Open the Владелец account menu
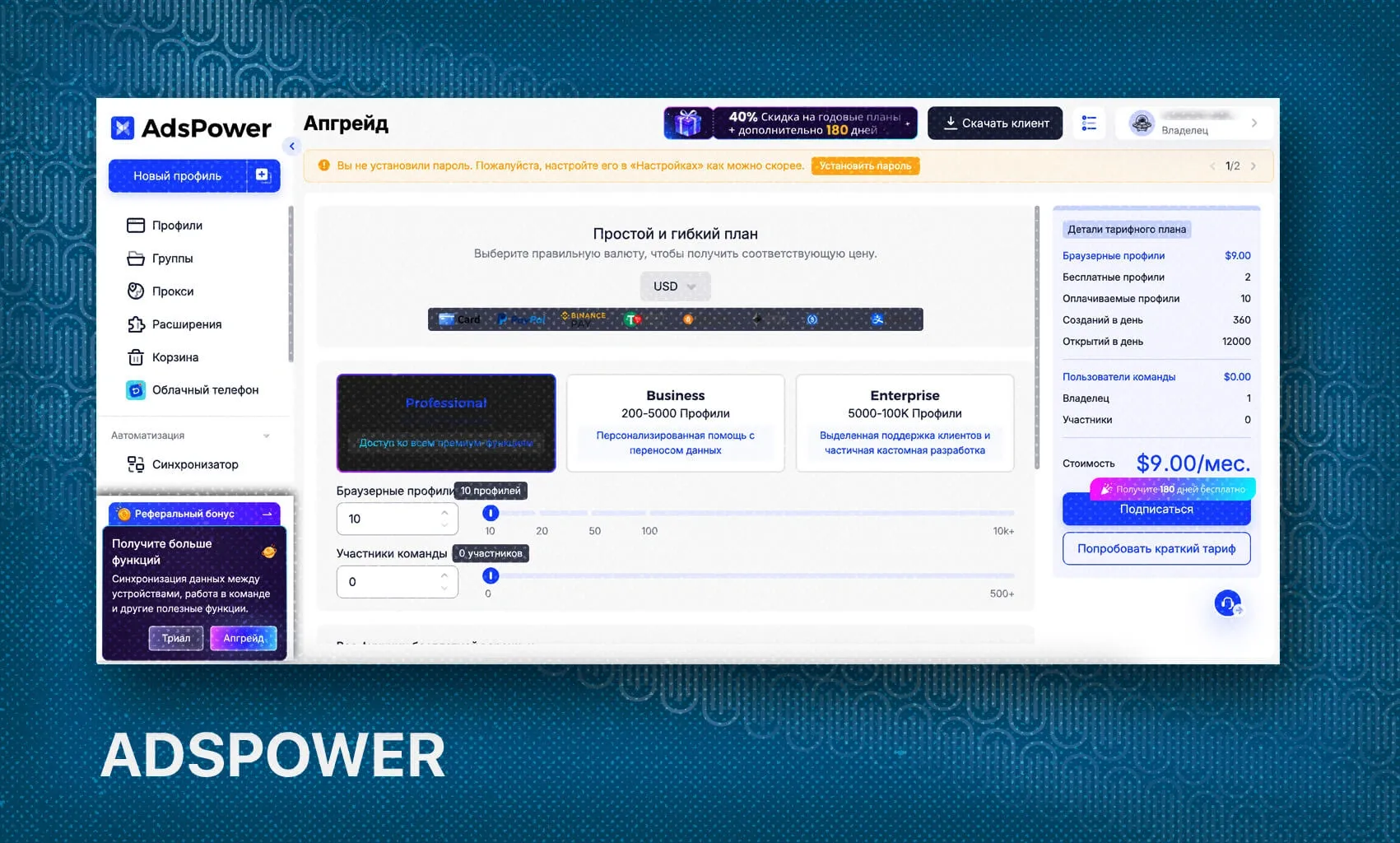1400x843 pixels. [1193, 123]
